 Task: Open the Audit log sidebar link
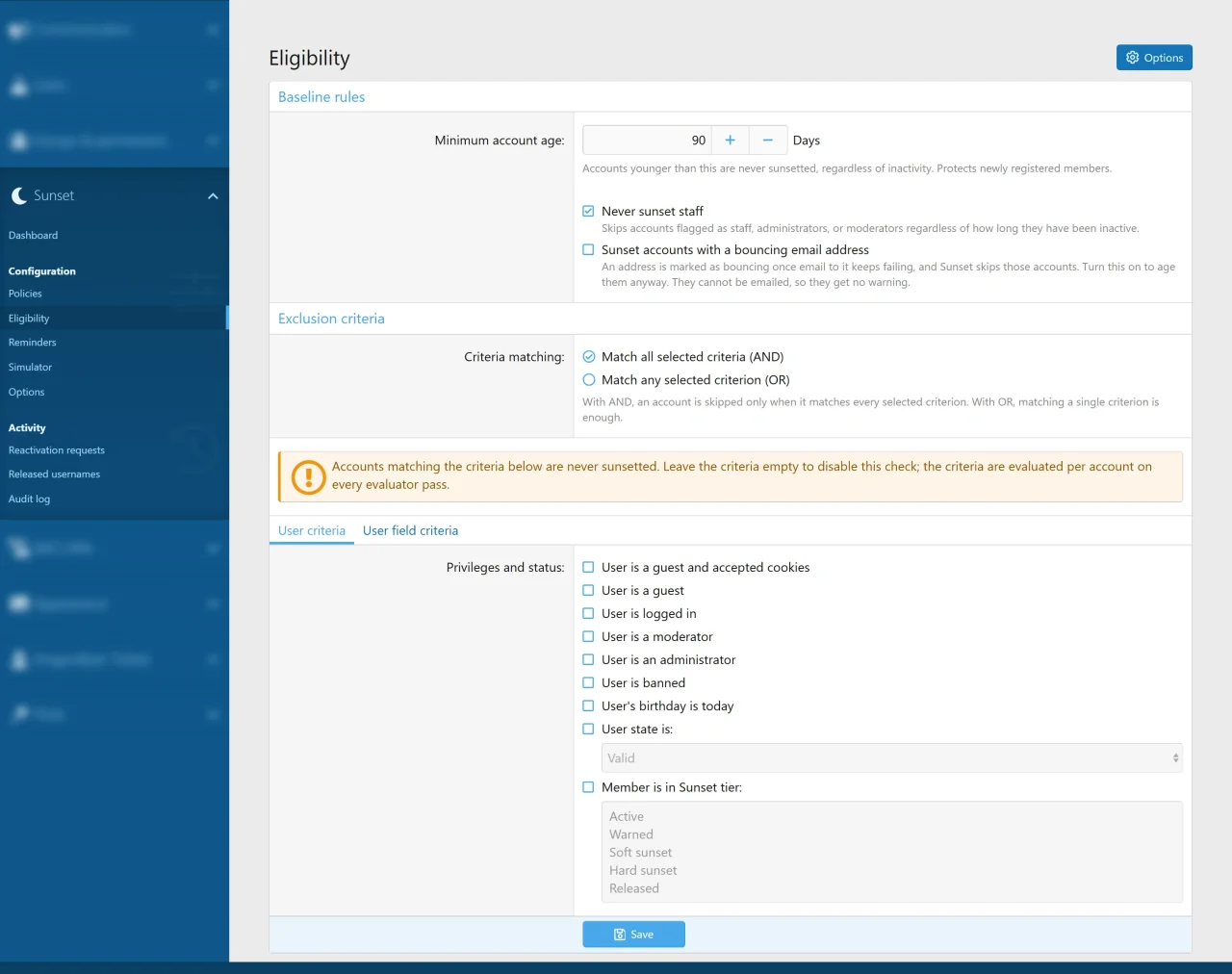click(30, 500)
